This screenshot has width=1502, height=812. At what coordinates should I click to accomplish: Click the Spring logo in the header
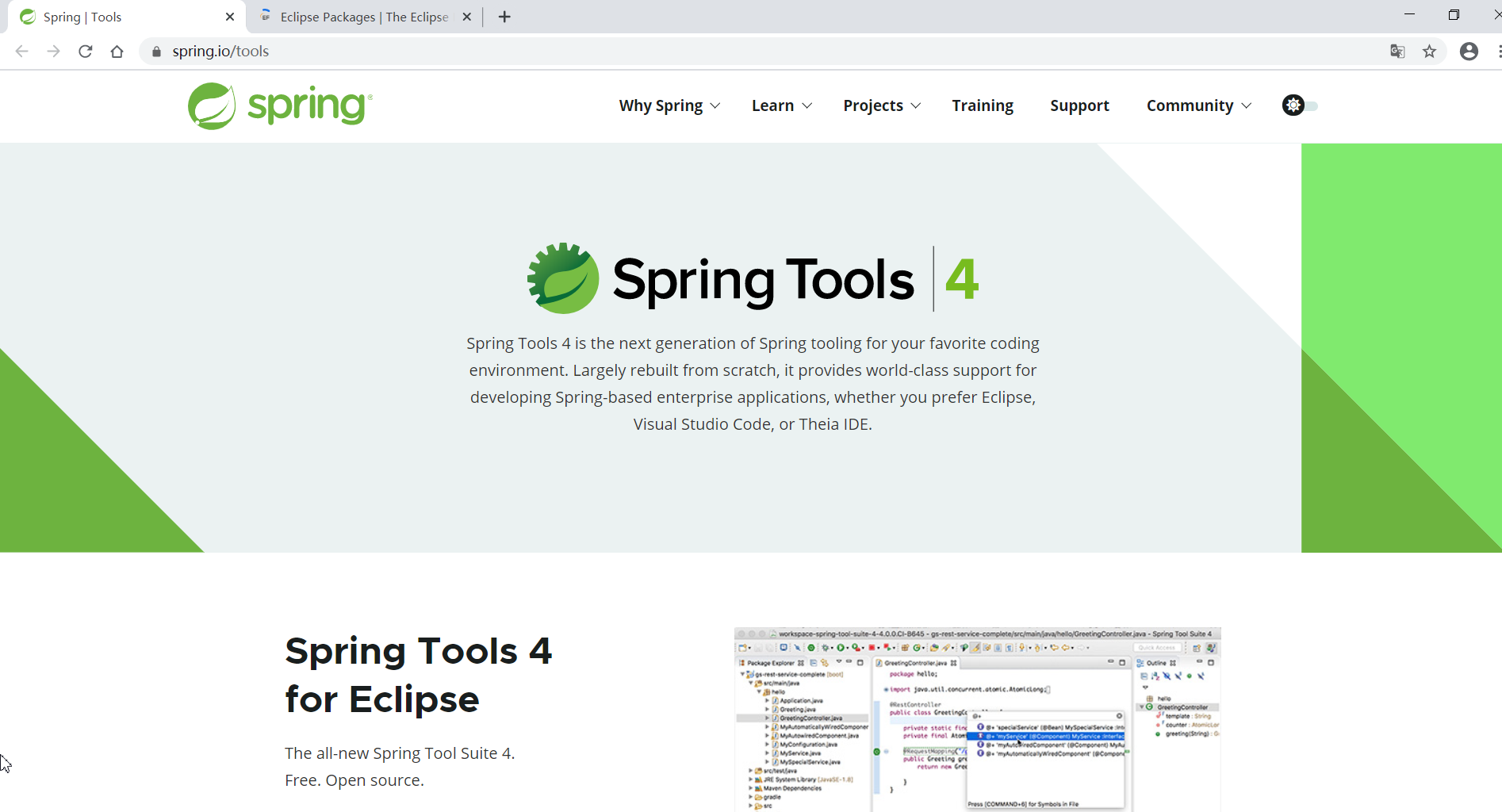pos(280,105)
